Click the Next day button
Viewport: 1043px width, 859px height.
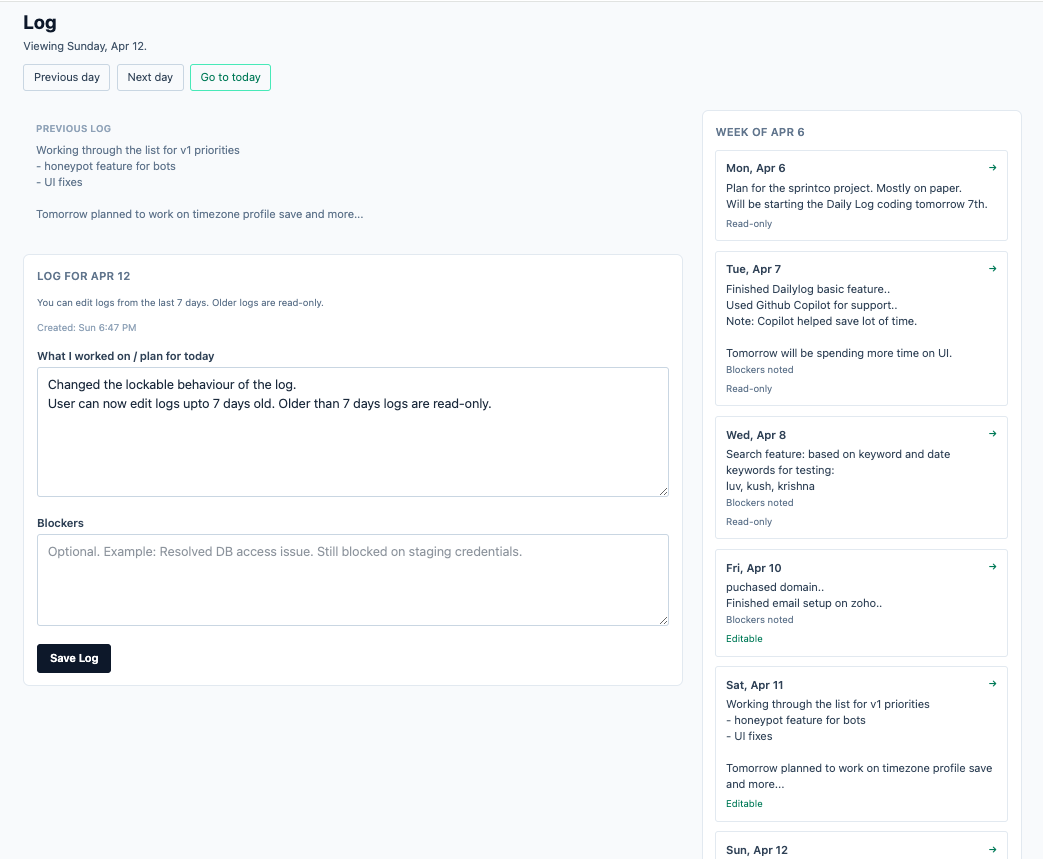(x=150, y=77)
